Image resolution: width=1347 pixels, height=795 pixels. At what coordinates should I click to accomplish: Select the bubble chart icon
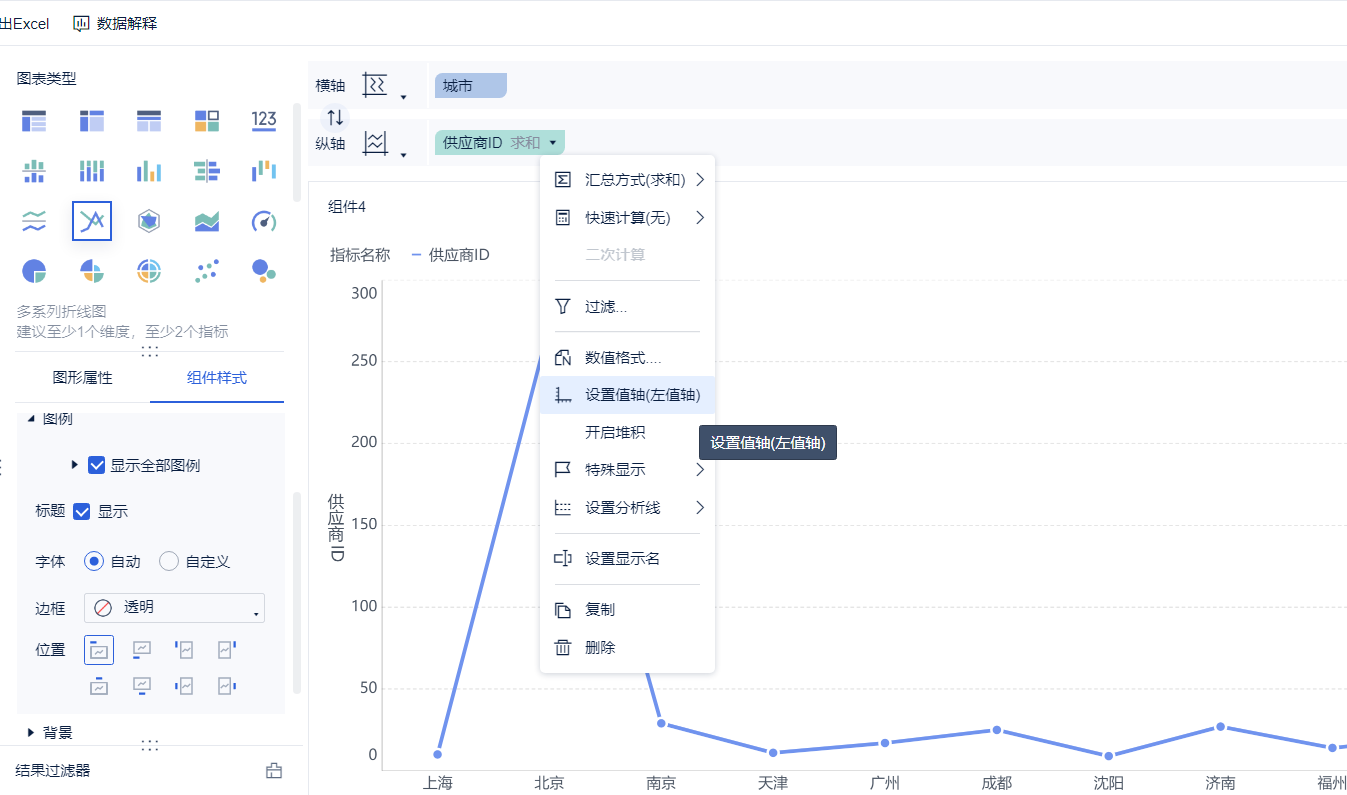tap(264, 270)
